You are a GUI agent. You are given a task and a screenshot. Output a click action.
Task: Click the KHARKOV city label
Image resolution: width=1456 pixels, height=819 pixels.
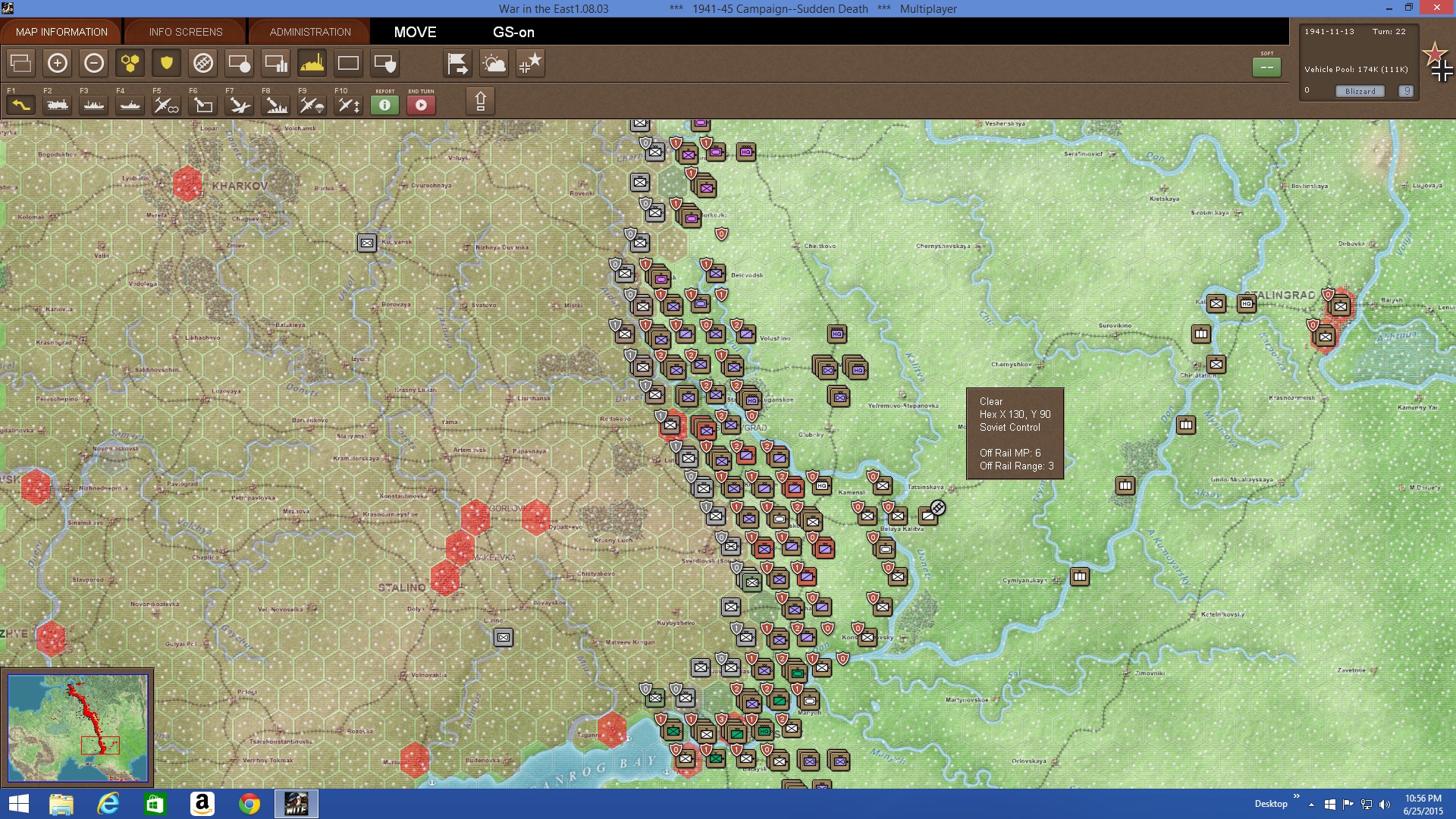click(x=240, y=186)
